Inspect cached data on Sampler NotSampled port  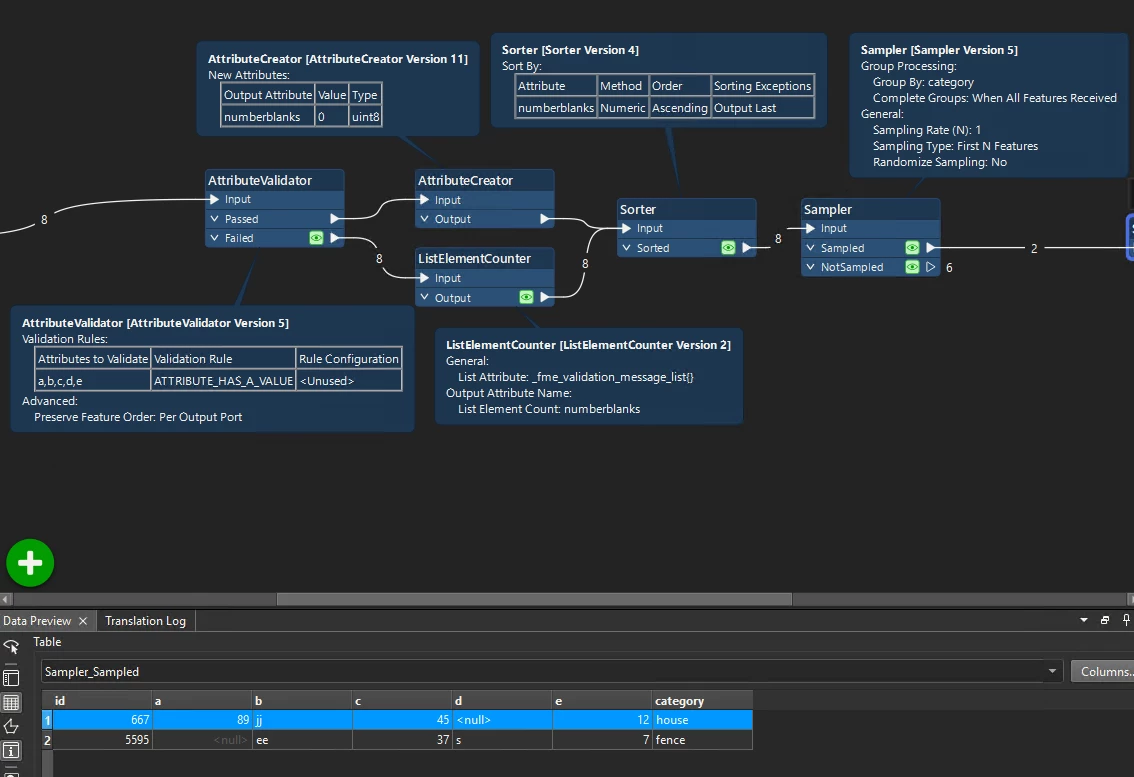click(912, 267)
